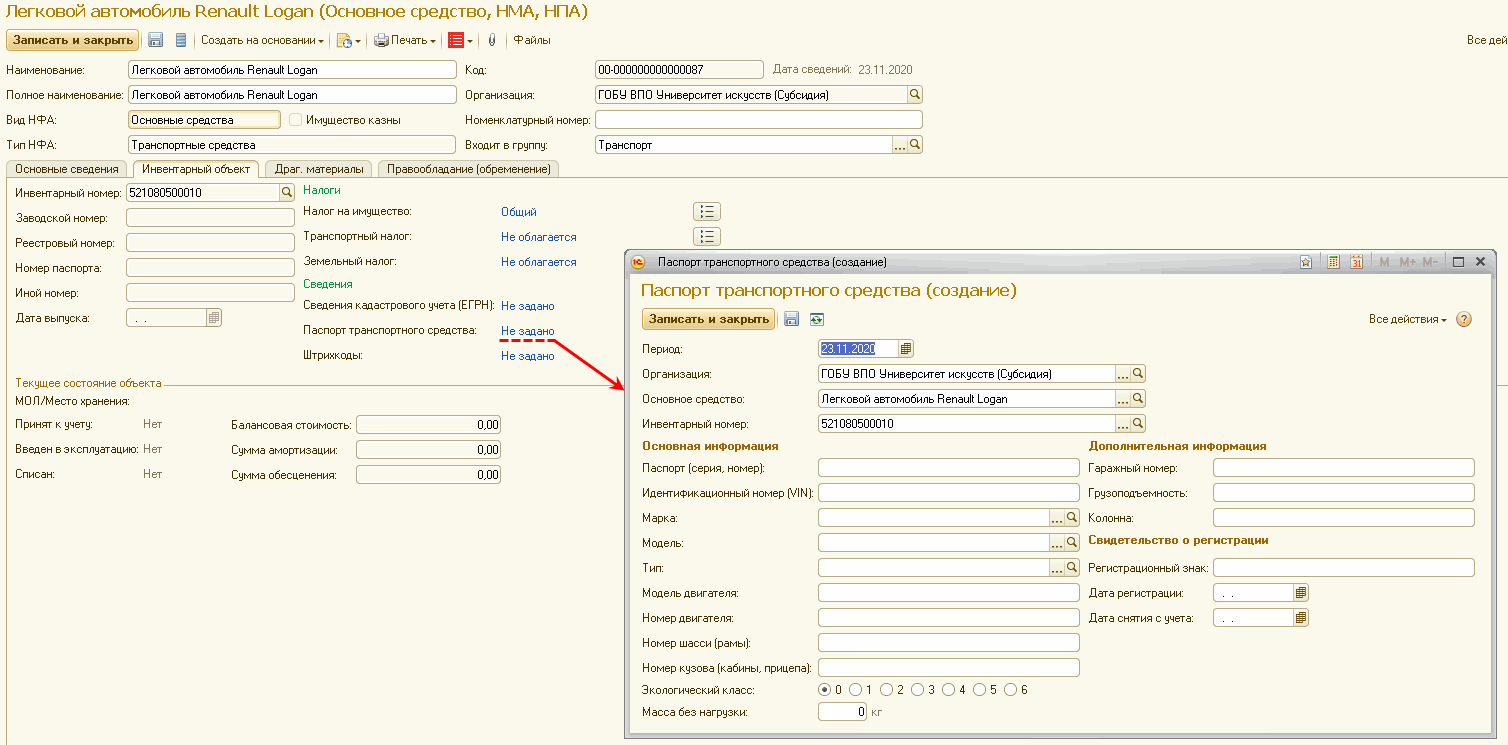1508x745 pixels.
Task: Click main window Записать и закрыть button
Action: pyautogui.click(x=71, y=40)
